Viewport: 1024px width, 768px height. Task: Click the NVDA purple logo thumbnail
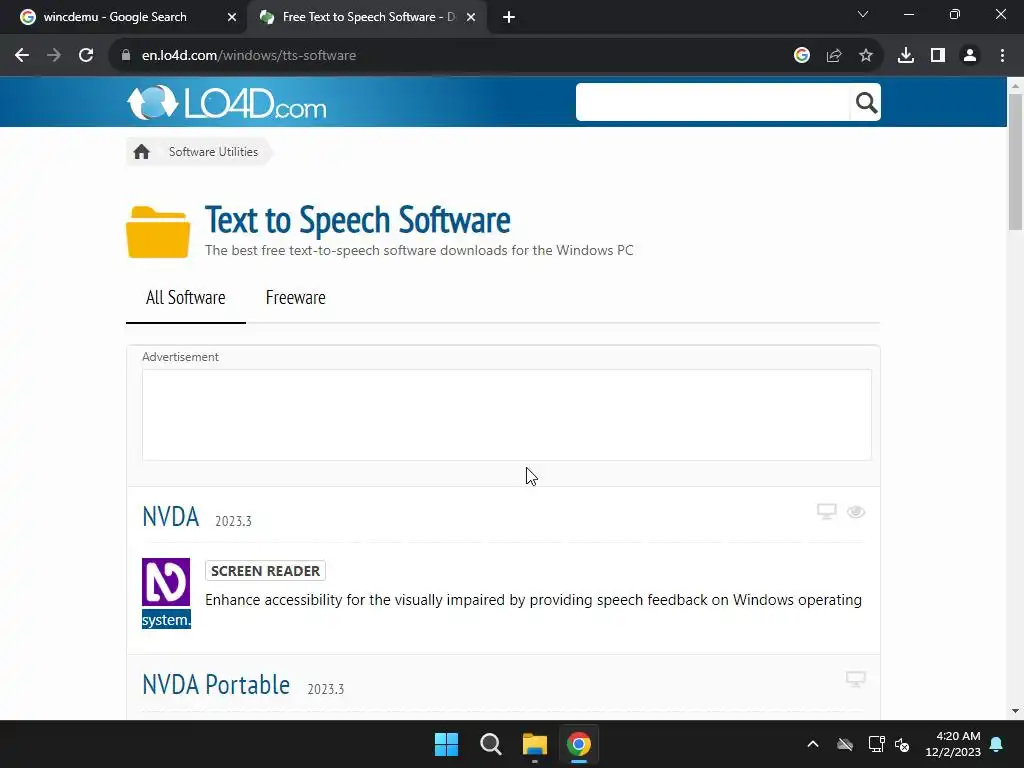[x=166, y=582]
